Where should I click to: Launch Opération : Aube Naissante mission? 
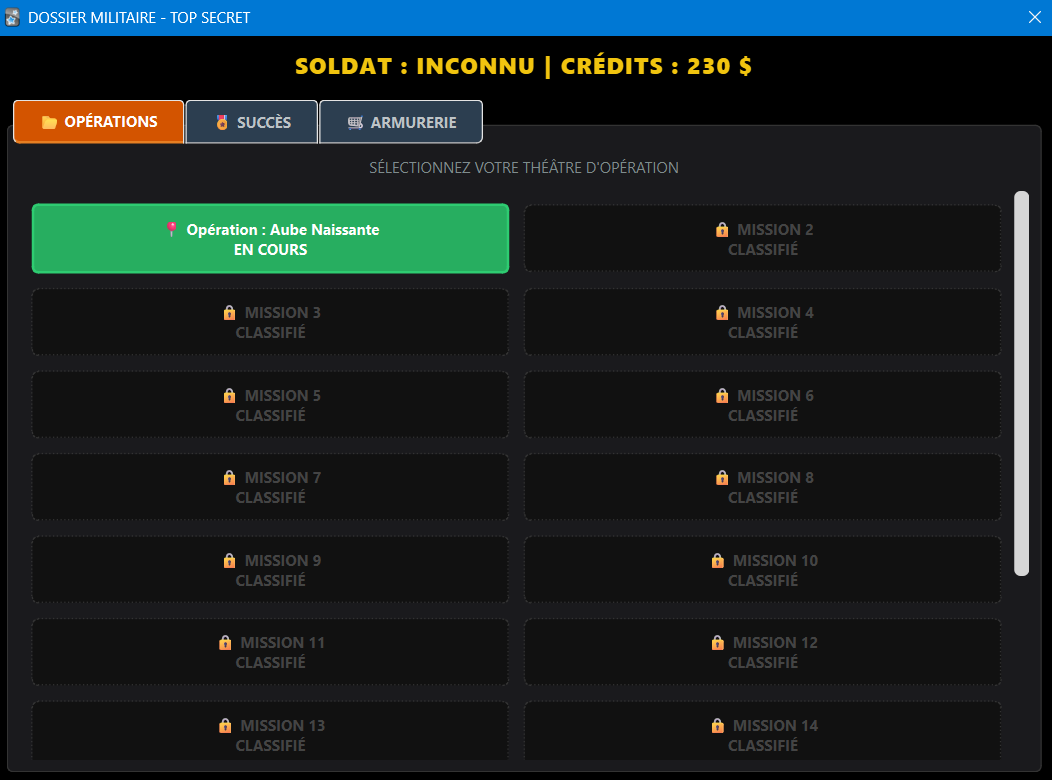click(270, 239)
